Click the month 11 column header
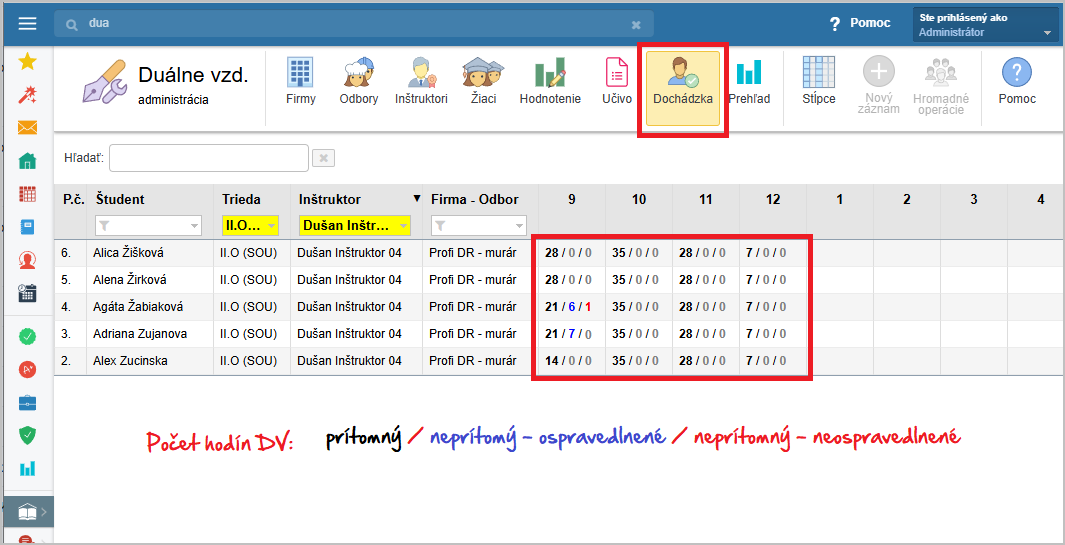Image resolution: width=1065 pixels, height=545 pixels. [706, 200]
